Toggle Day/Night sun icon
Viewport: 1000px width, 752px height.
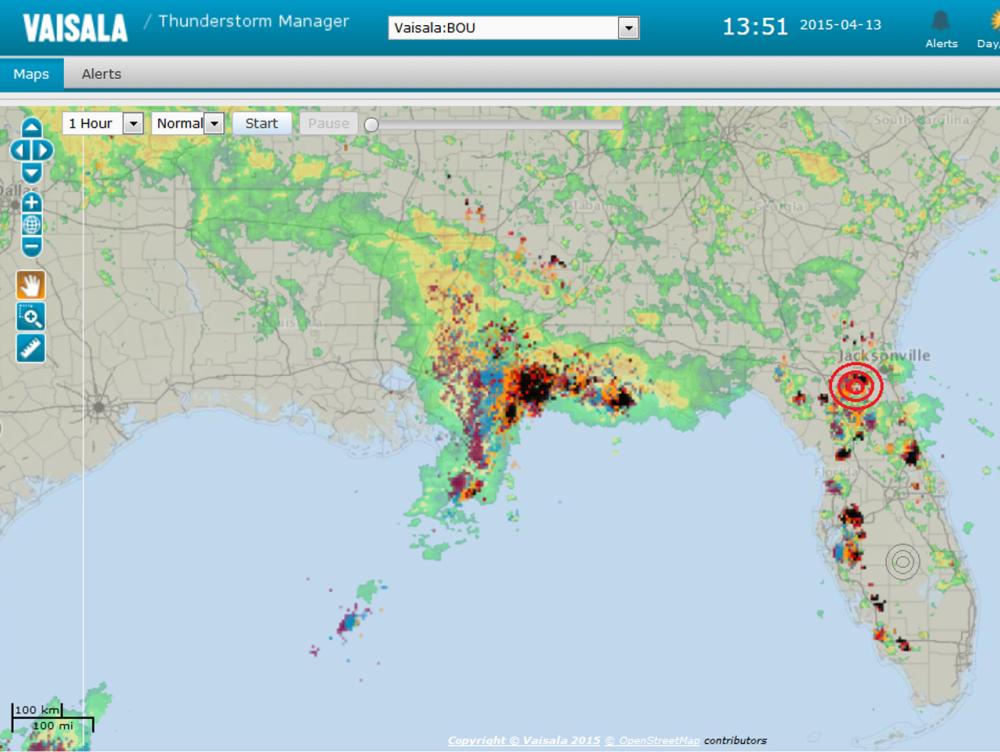989,28
